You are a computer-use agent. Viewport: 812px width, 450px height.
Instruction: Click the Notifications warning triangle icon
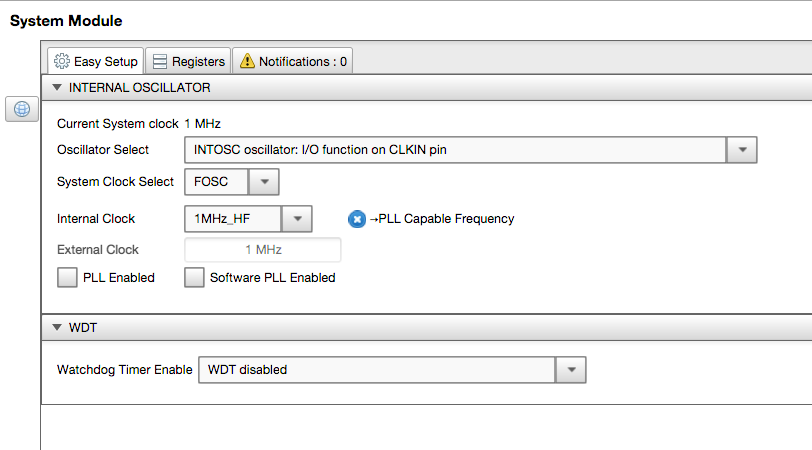click(247, 61)
